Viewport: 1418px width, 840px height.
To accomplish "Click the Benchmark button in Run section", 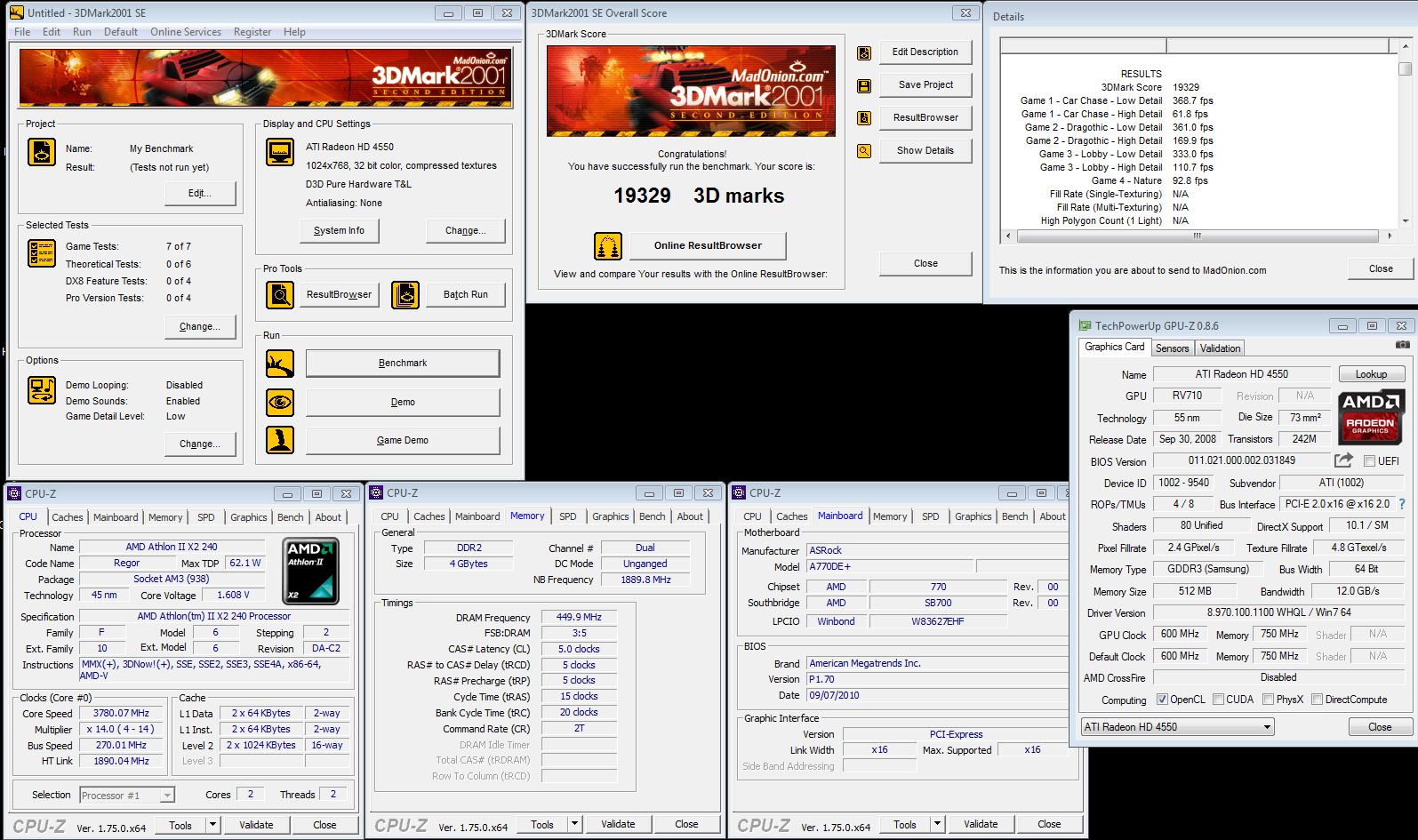I will click(x=403, y=364).
